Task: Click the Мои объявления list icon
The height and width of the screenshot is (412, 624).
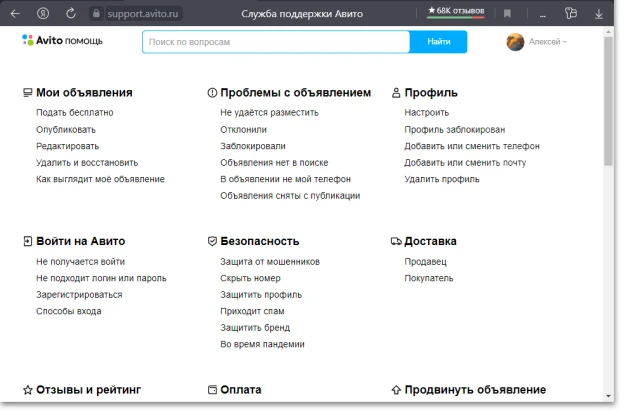Action: 27,93
